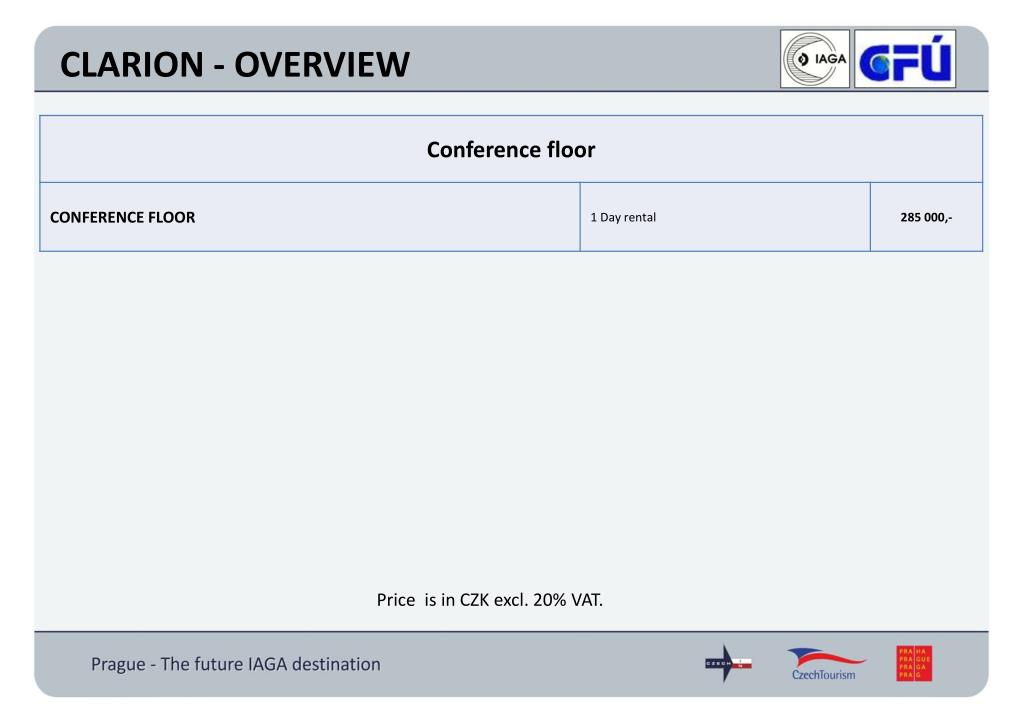1023x723 pixels.
Task: Click the Conference floor table header
Action: (x=511, y=149)
